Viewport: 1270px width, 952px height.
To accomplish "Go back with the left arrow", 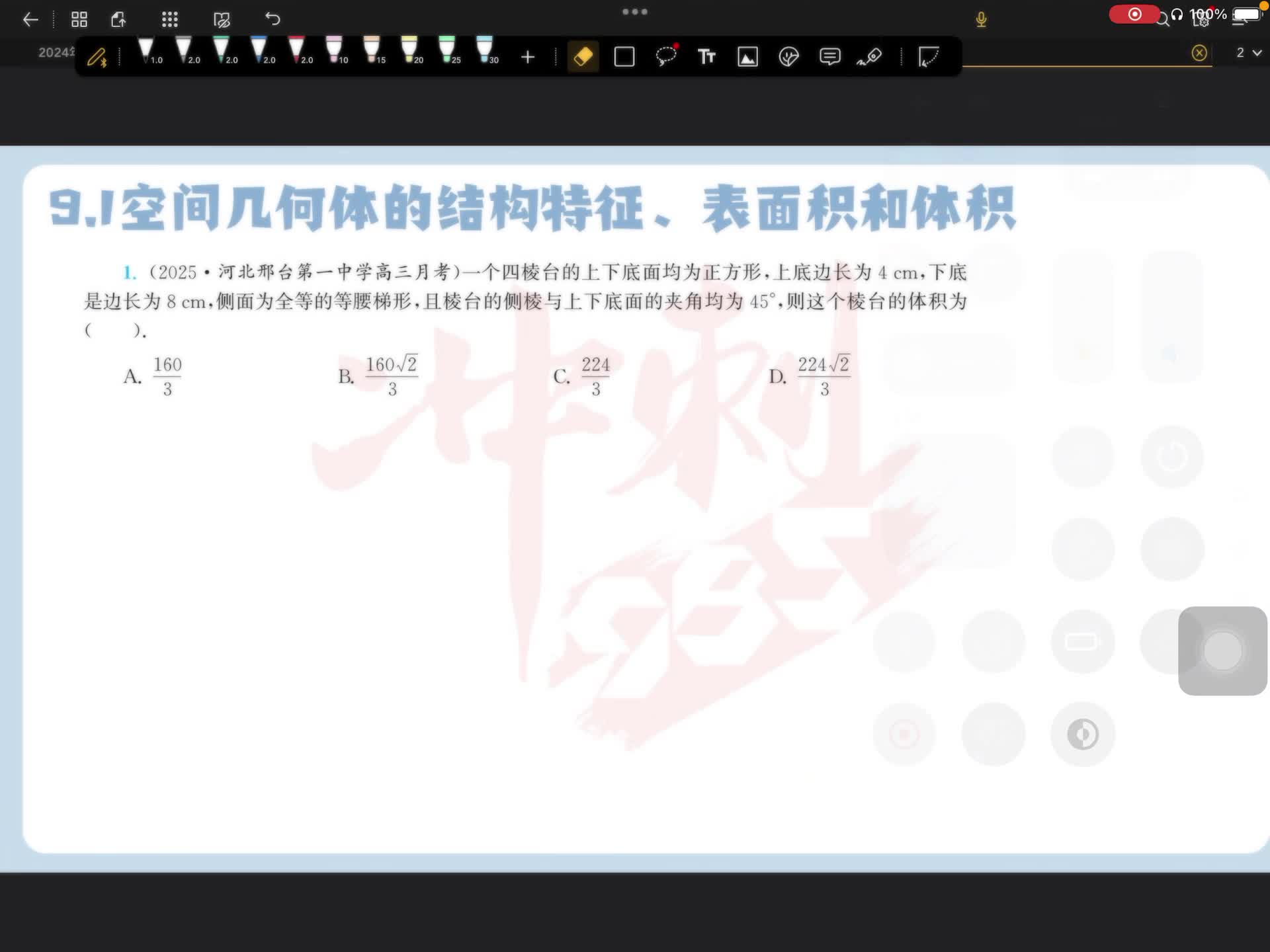I will coord(30,20).
